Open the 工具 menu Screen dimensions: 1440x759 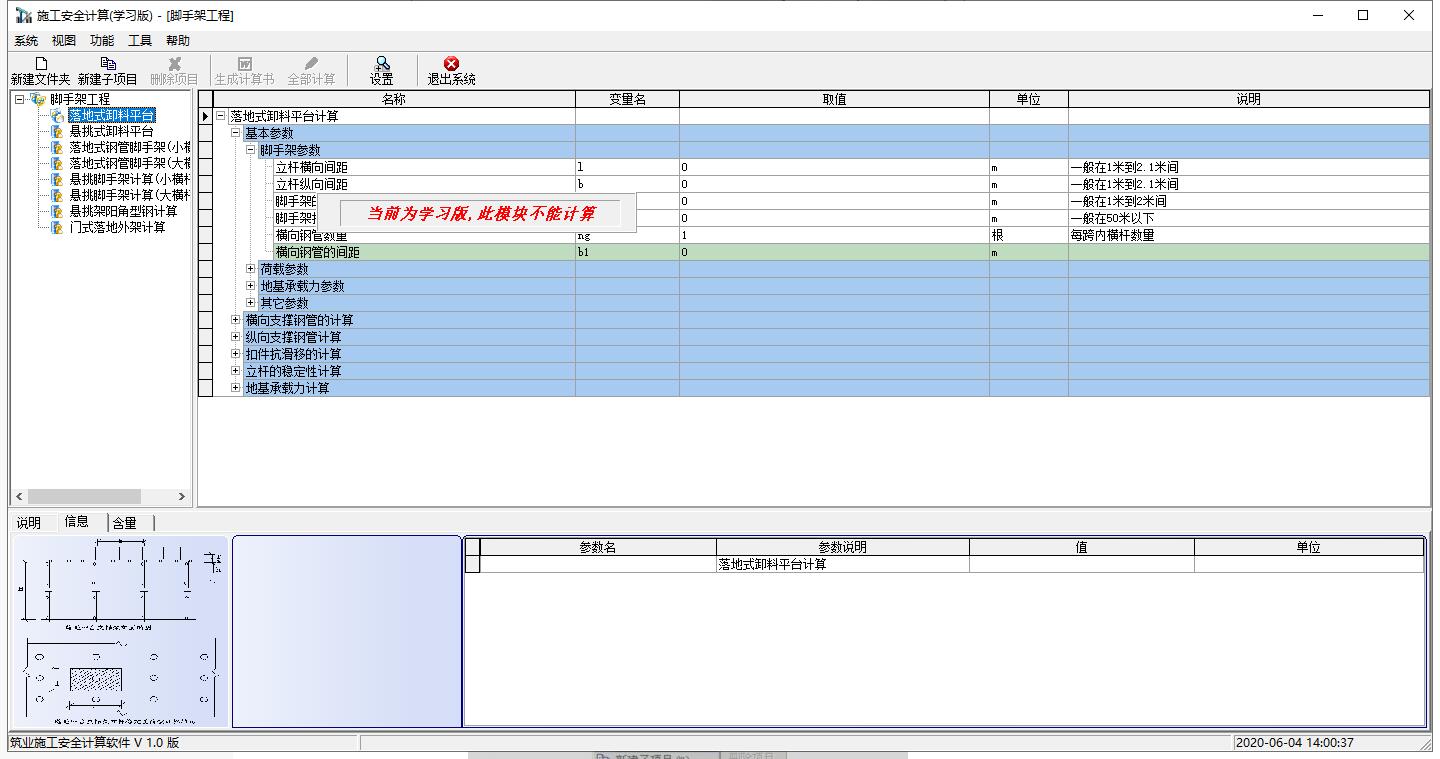coord(139,40)
